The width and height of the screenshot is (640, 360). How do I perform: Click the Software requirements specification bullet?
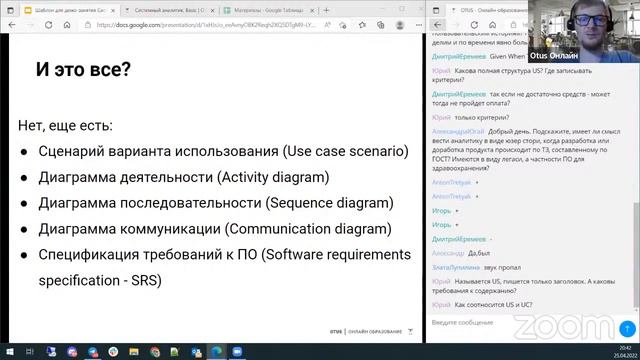pos(224,267)
